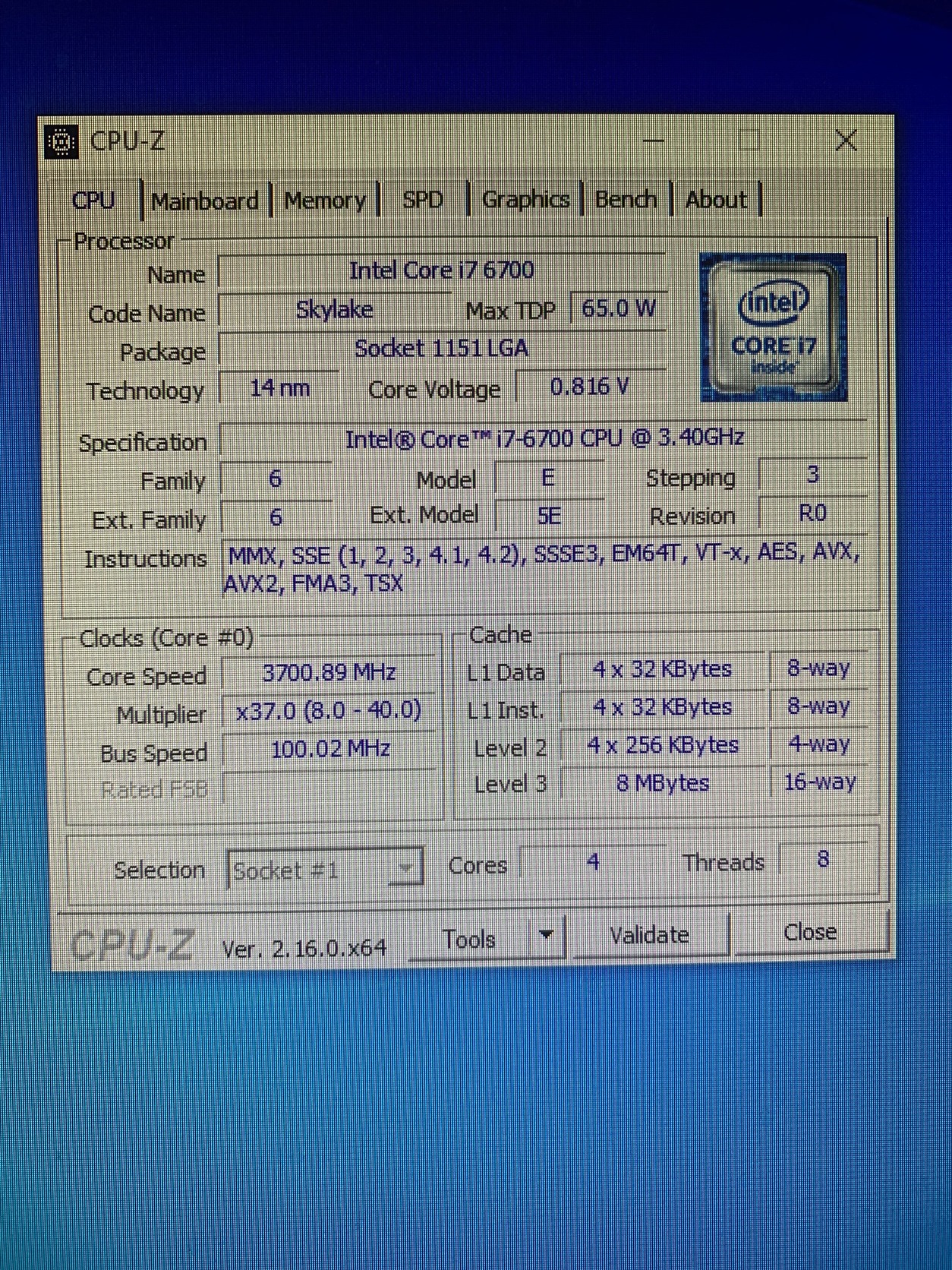This screenshot has width=952, height=1270.
Task: Click the specification i7-6700 CPU @ 3.40GHz
Action: pyautogui.click(x=544, y=439)
